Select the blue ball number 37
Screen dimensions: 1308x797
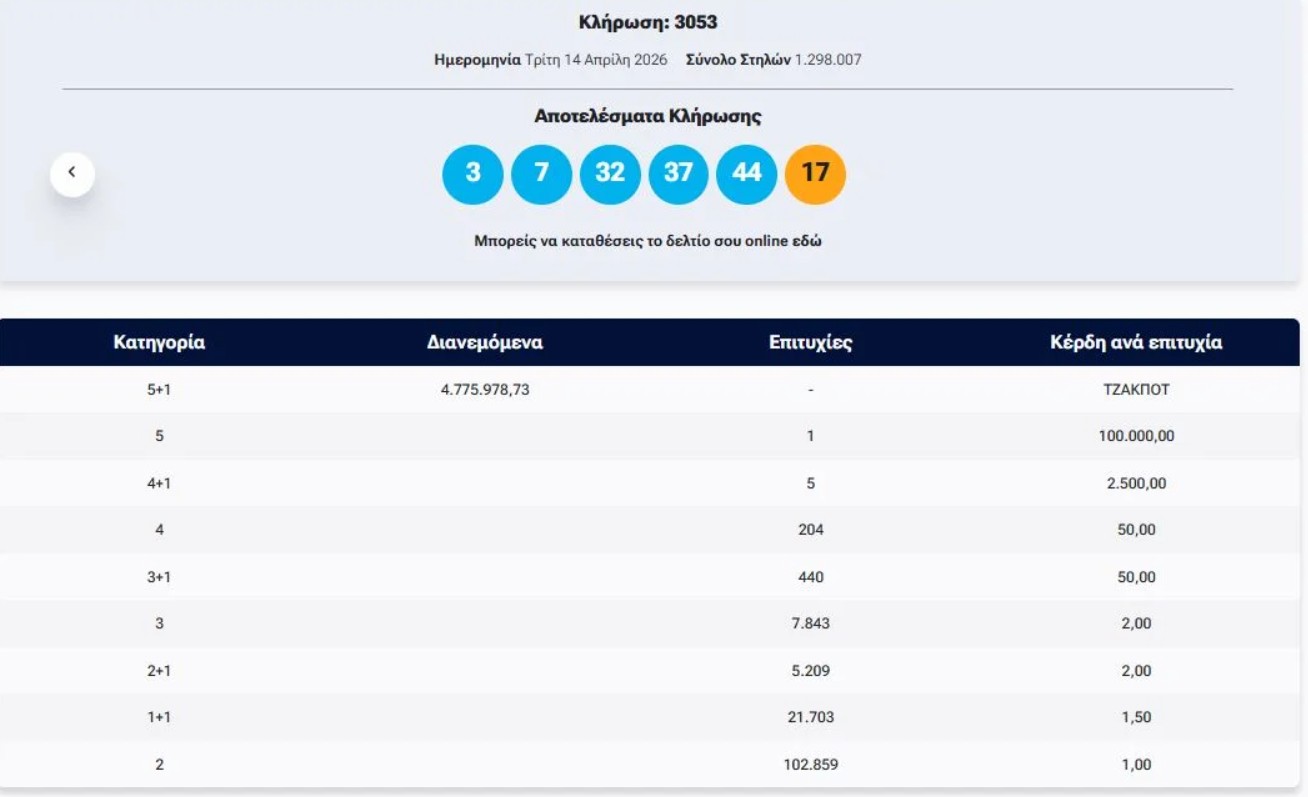[x=678, y=174]
